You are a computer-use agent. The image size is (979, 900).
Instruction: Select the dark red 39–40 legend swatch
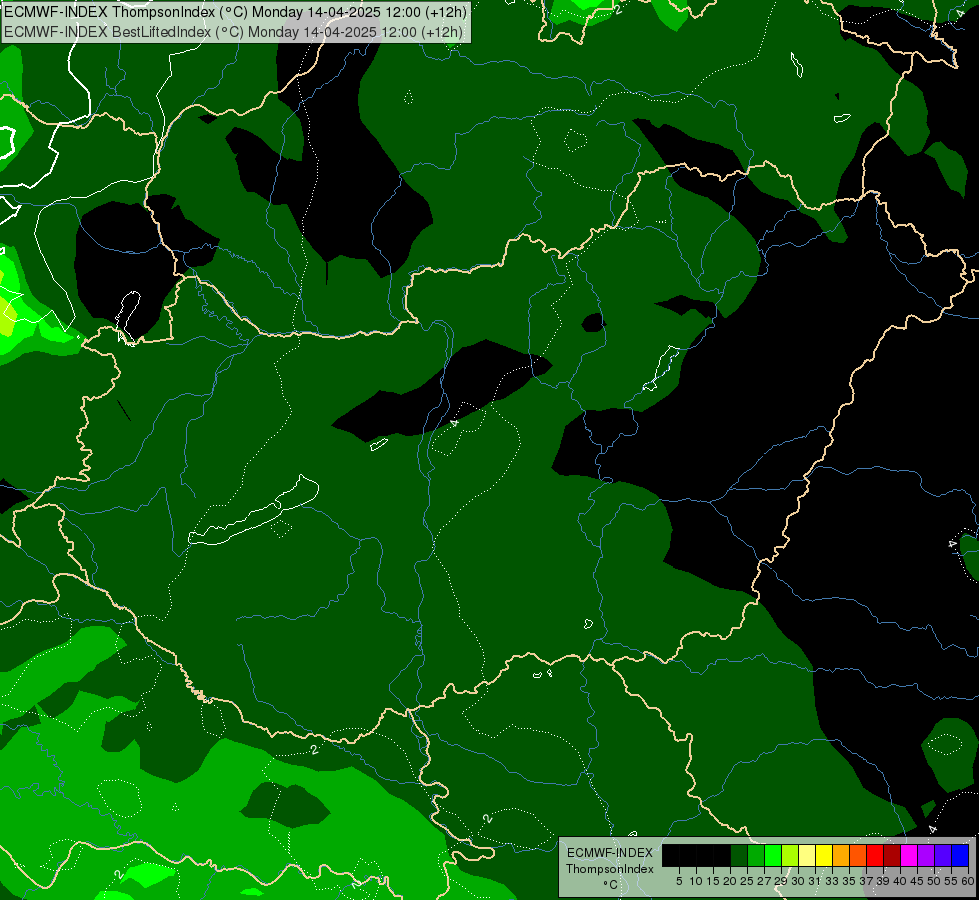[x=892, y=855]
